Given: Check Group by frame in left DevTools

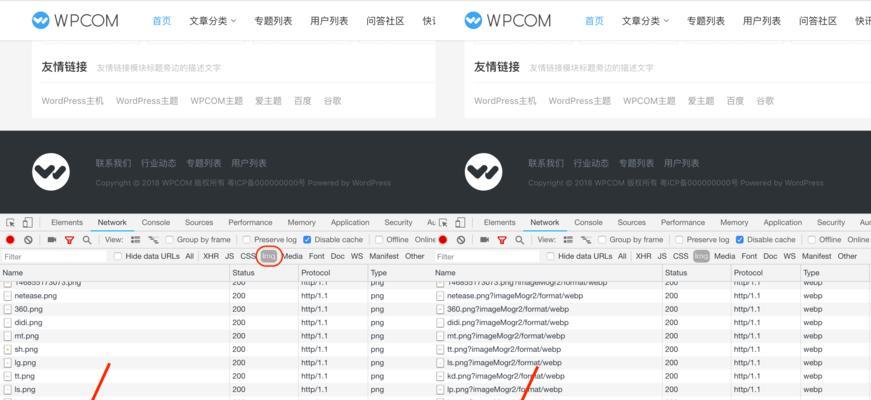Looking at the screenshot, I should [x=169, y=240].
